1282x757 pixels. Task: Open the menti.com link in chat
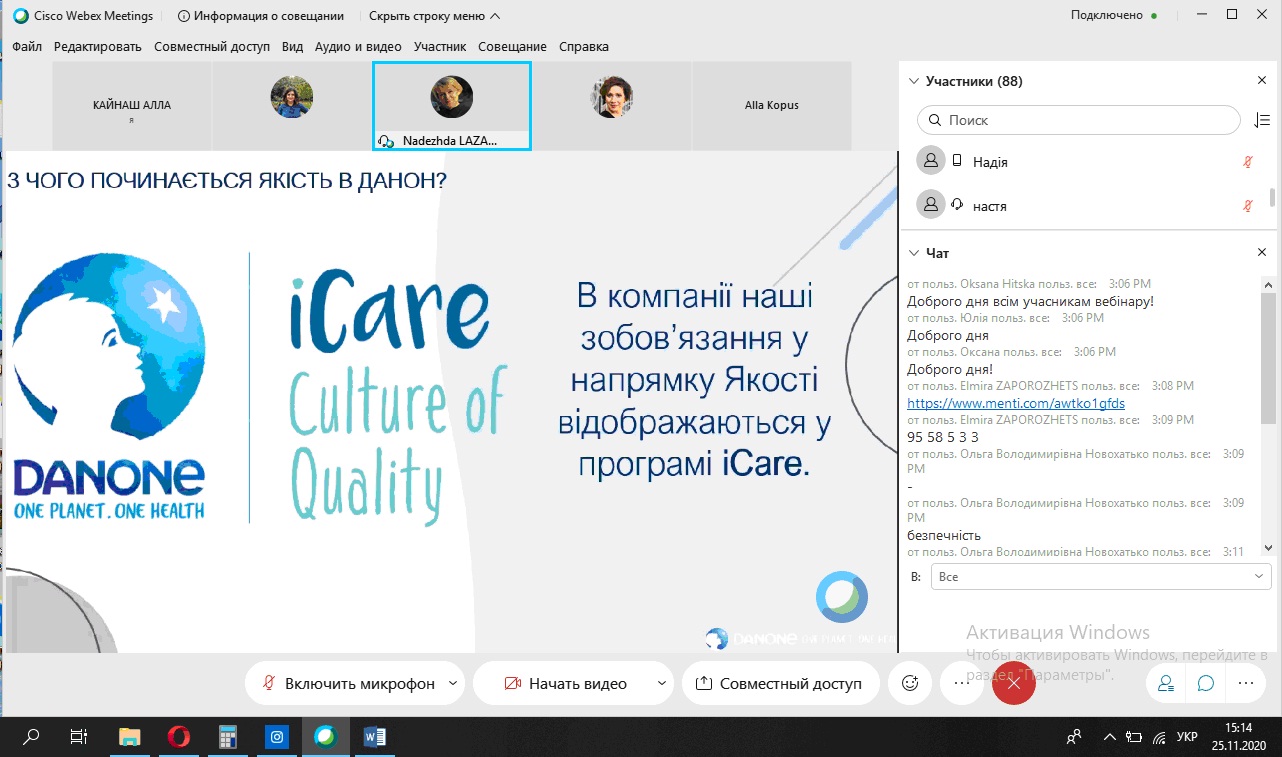(1016, 403)
